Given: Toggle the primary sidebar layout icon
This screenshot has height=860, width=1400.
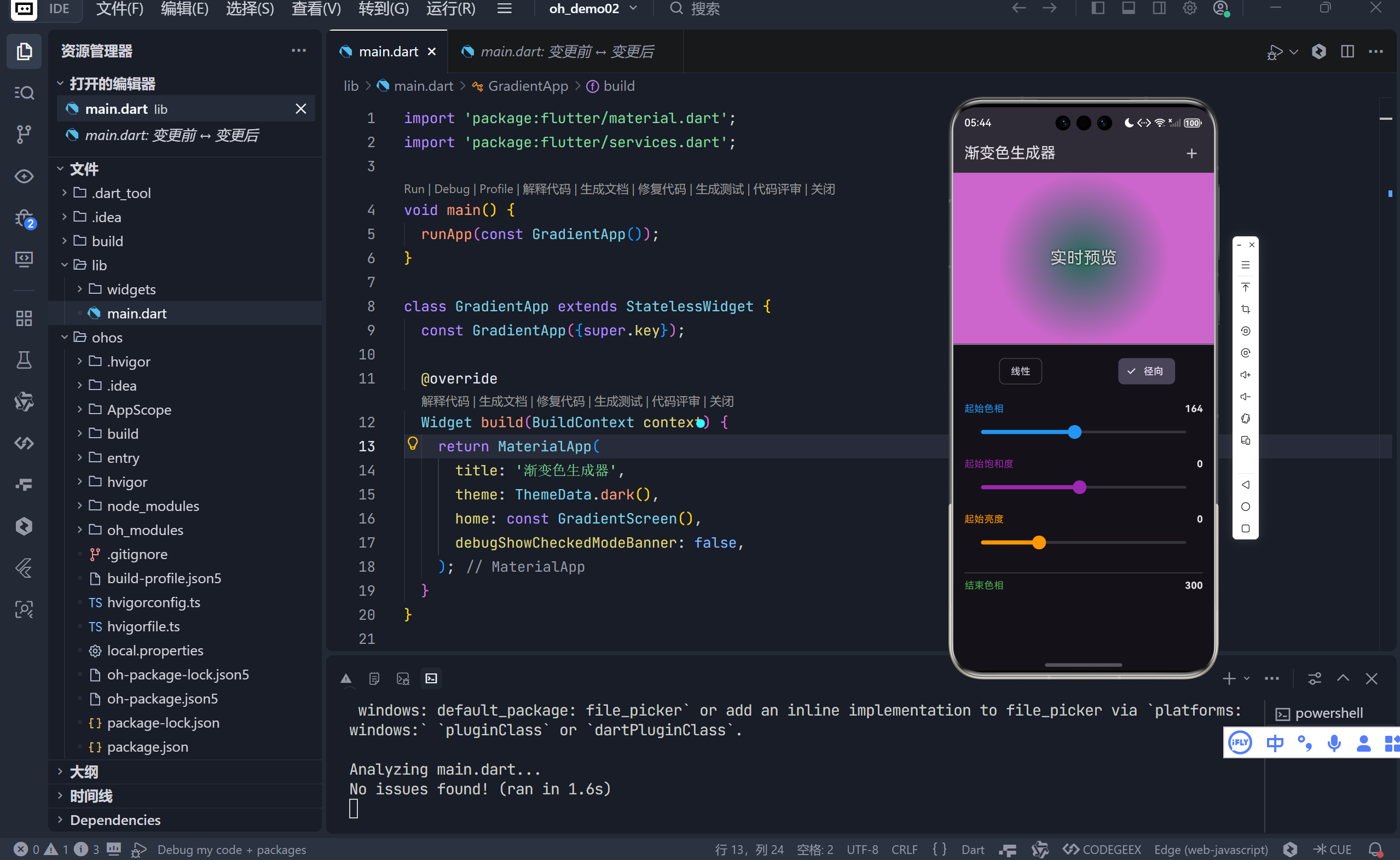Looking at the screenshot, I should click(x=1098, y=9).
